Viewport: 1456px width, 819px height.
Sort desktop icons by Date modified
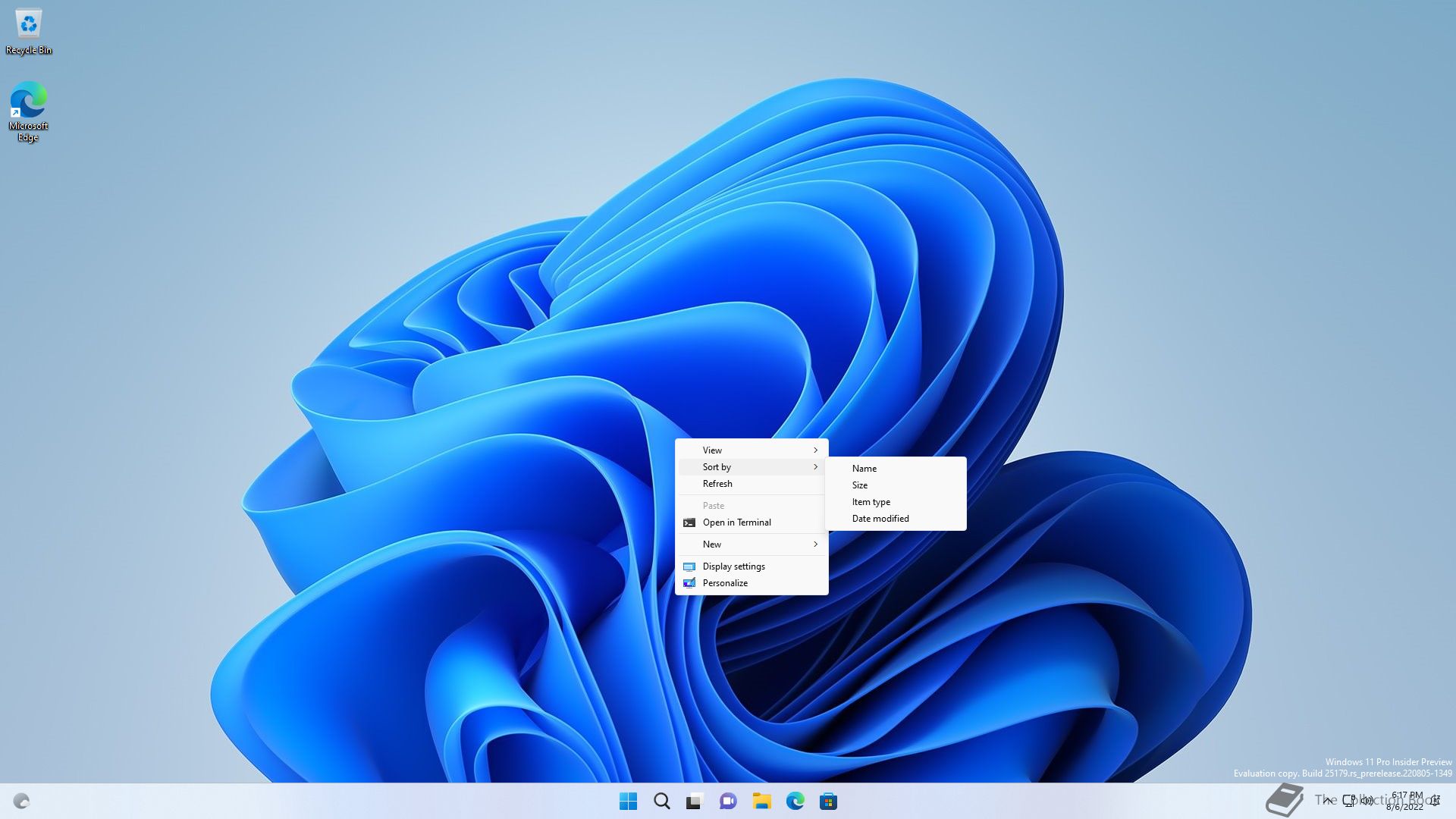(880, 518)
